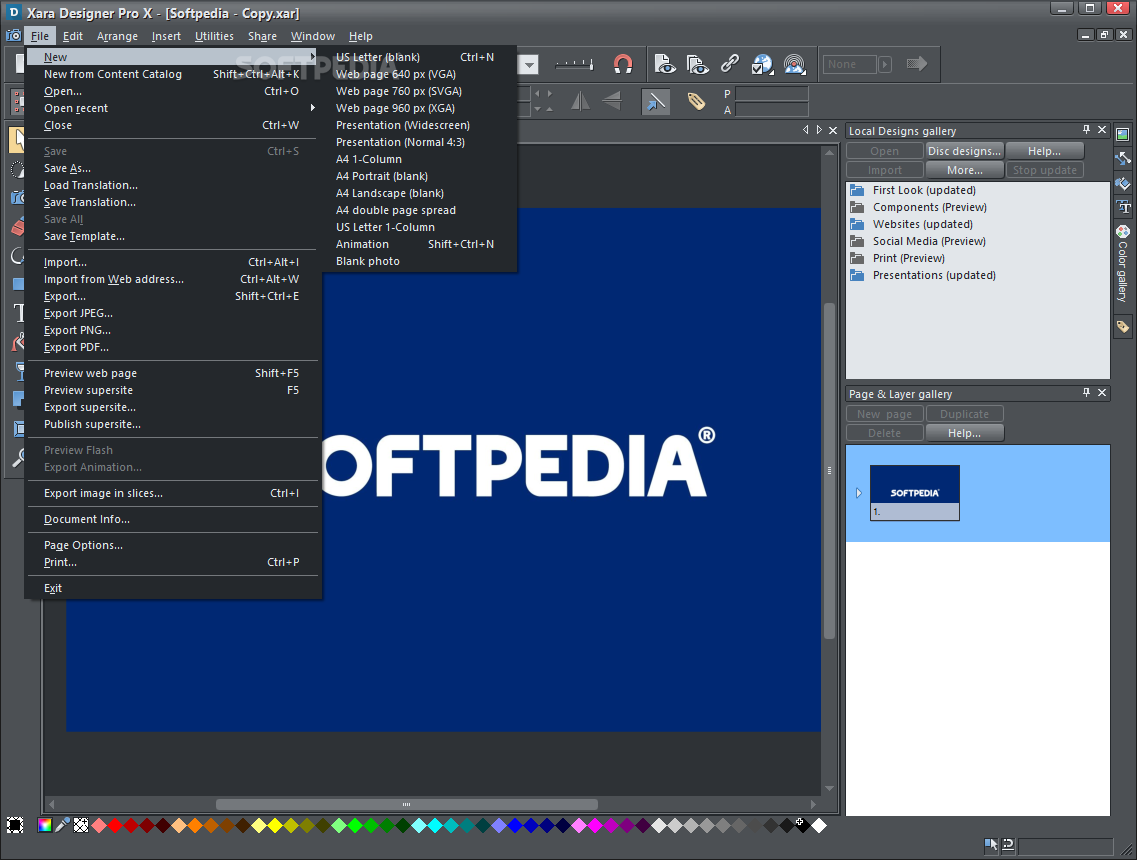This screenshot has width=1137, height=860.
Task: Open the fill gallery icon on right sidebar
Action: pyautogui.click(x=1122, y=183)
